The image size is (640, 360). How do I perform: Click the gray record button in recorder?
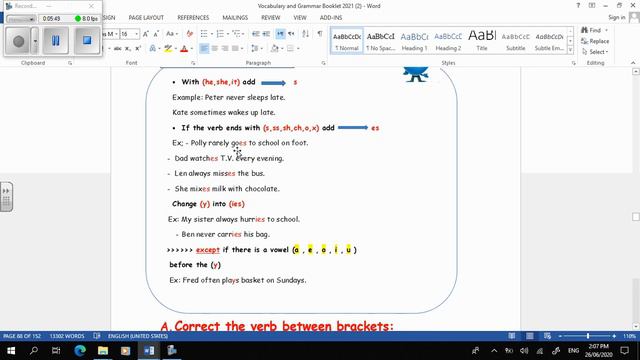[18, 41]
